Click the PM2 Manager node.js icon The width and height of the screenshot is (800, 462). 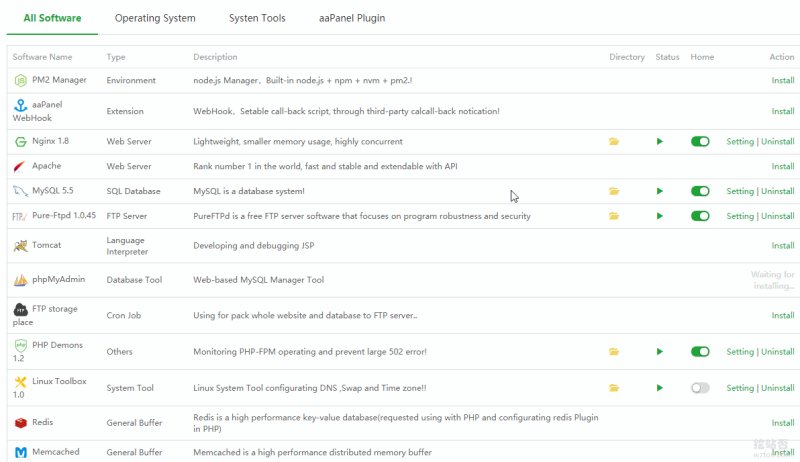[x=20, y=80]
